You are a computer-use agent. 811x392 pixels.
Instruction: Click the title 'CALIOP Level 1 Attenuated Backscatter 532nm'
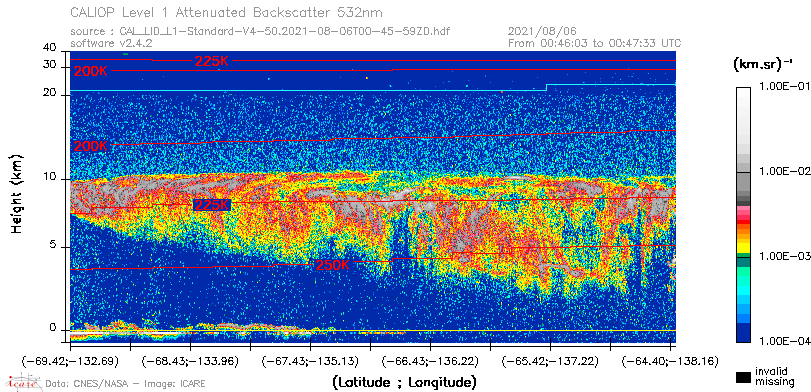point(227,12)
